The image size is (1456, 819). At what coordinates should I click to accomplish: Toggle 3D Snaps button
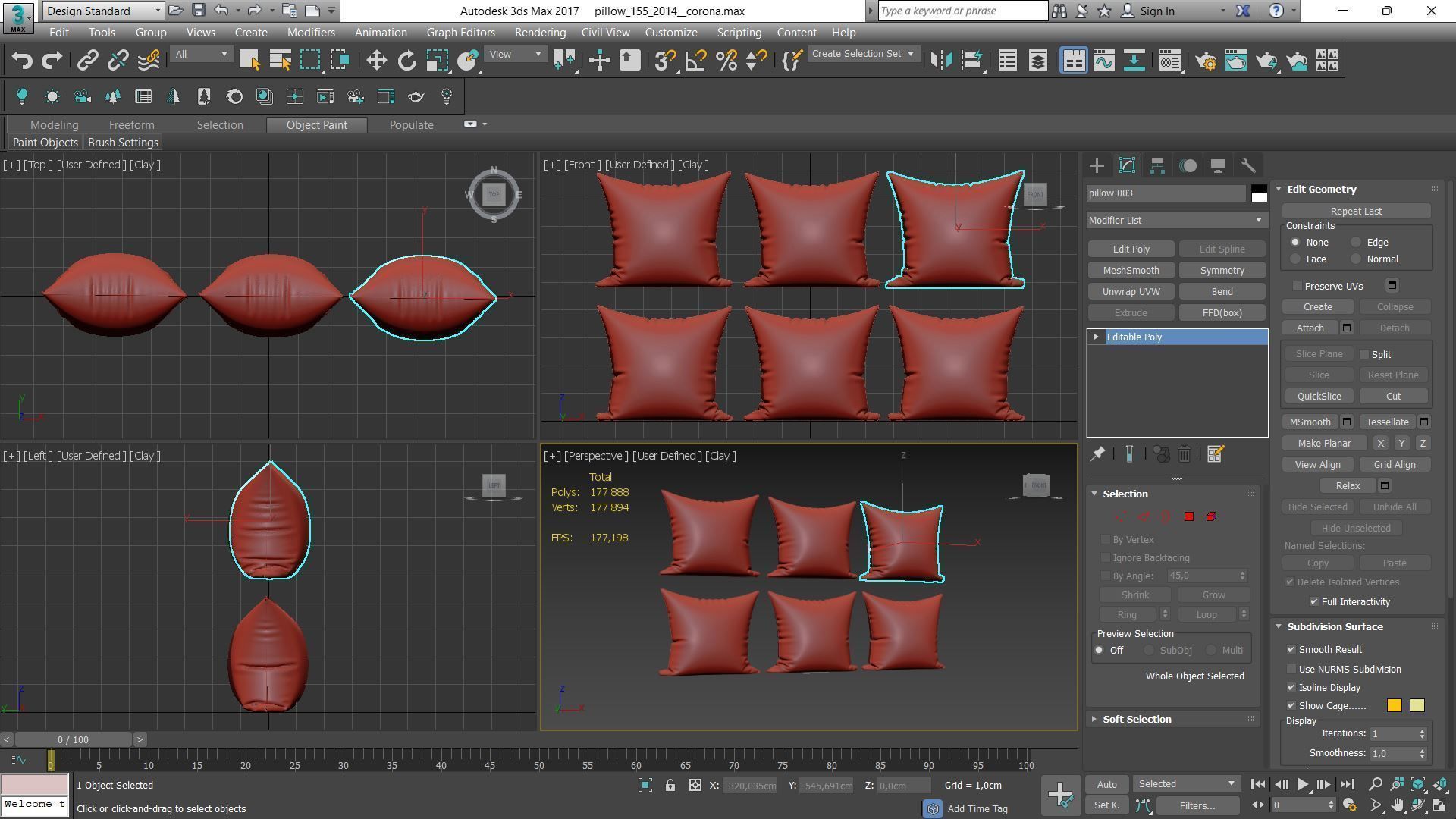pyautogui.click(x=665, y=61)
